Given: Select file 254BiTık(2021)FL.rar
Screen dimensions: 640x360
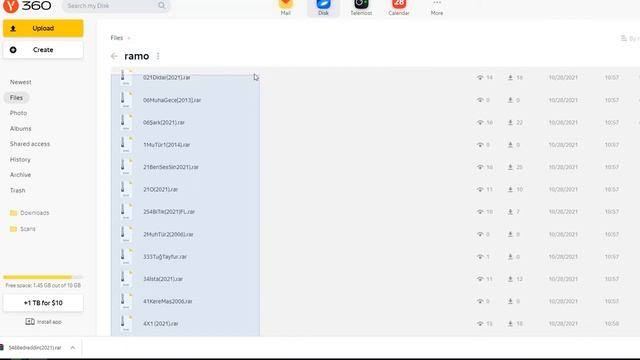Looking at the screenshot, I should 169,212.
